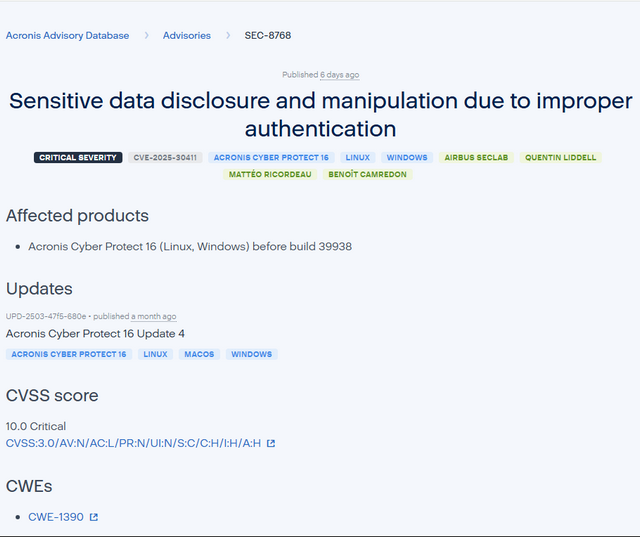640x537 pixels.
Task: Click the advisory title about improper authentication
Action: (x=320, y=115)
